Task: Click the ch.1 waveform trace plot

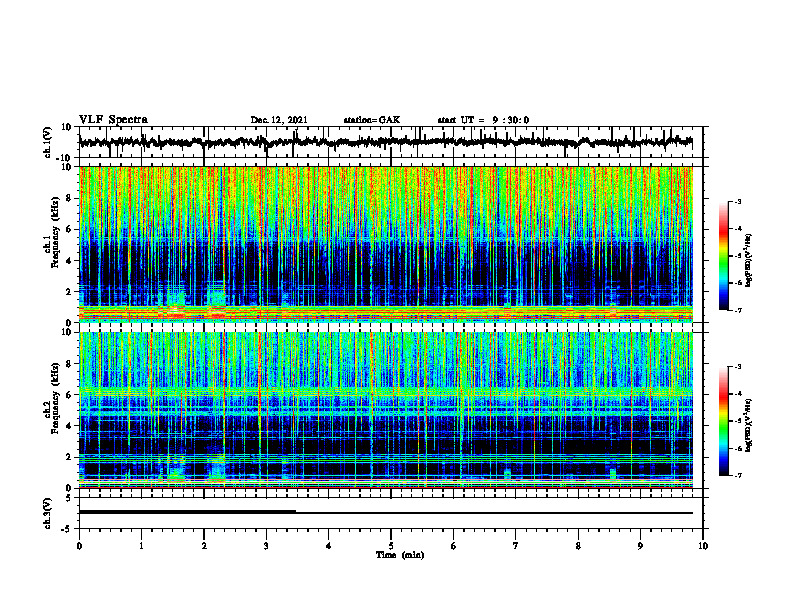Action: click(385, 142)
